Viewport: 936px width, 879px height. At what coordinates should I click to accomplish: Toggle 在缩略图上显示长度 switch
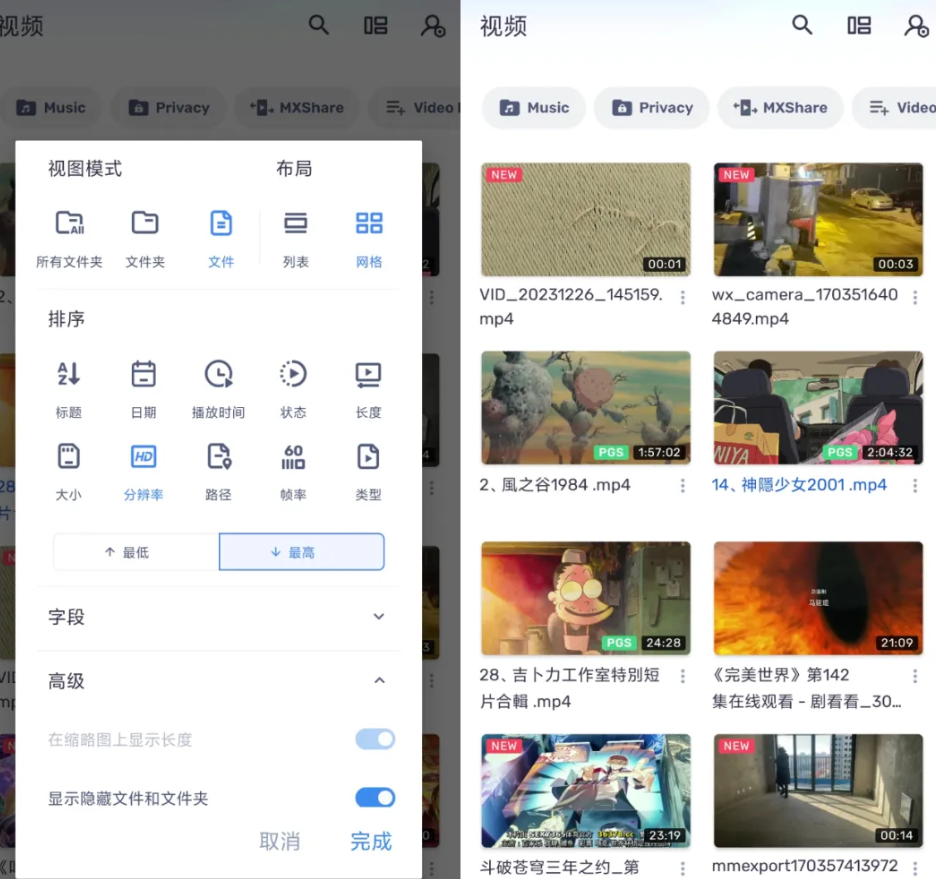coord(375,740)
